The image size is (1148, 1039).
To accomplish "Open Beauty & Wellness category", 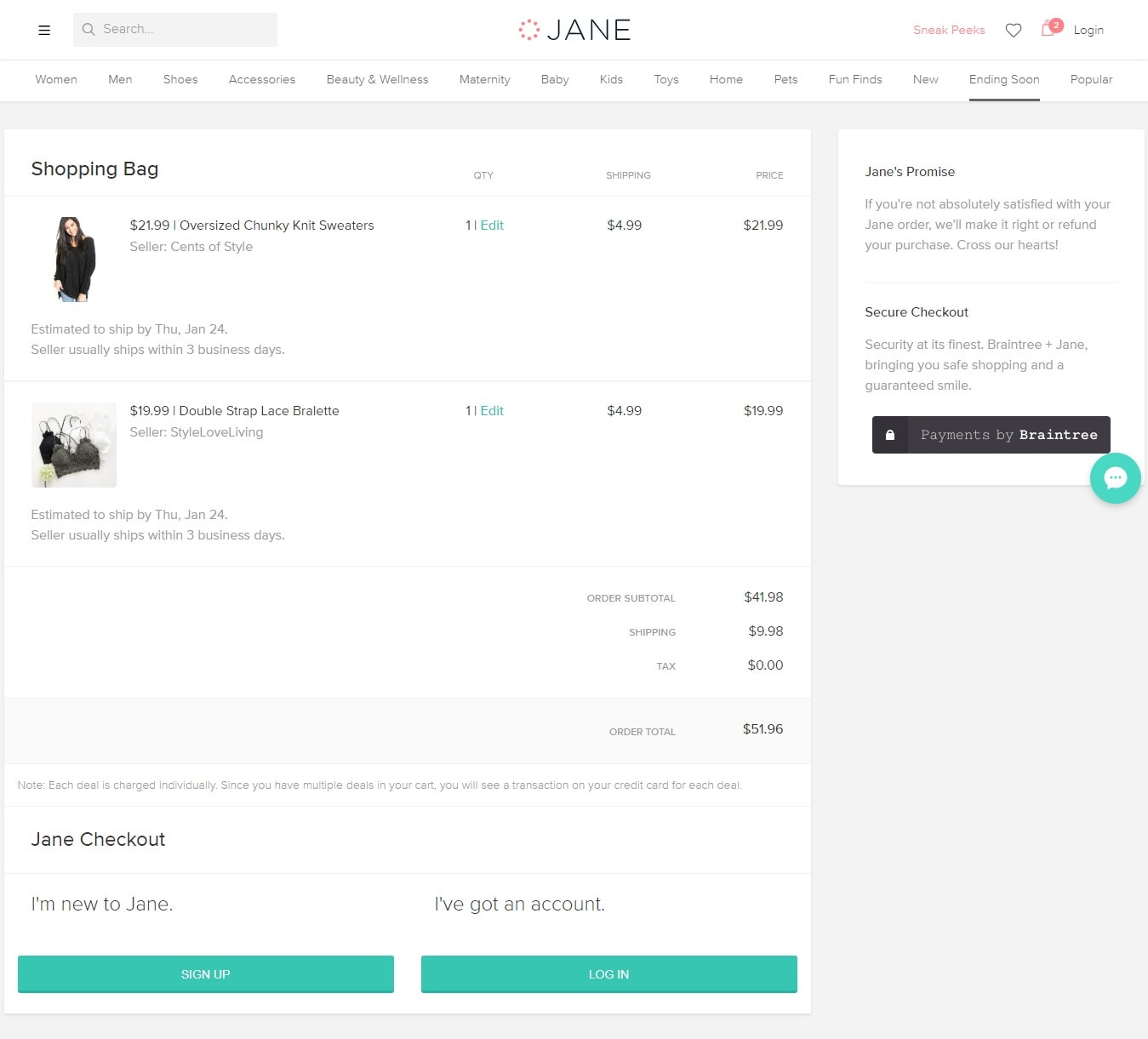I will (x=377, y=79).
